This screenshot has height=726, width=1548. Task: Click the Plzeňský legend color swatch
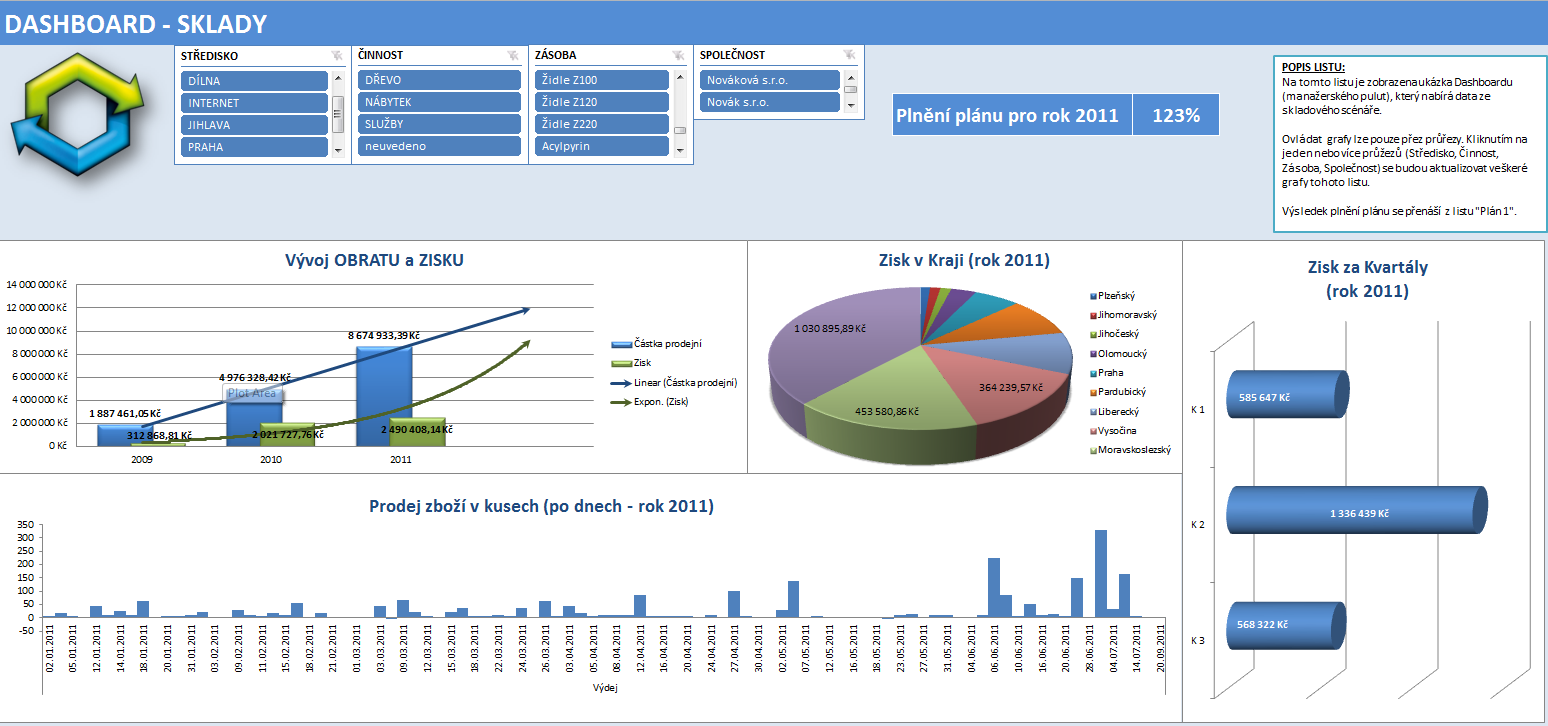(1091, 296)
